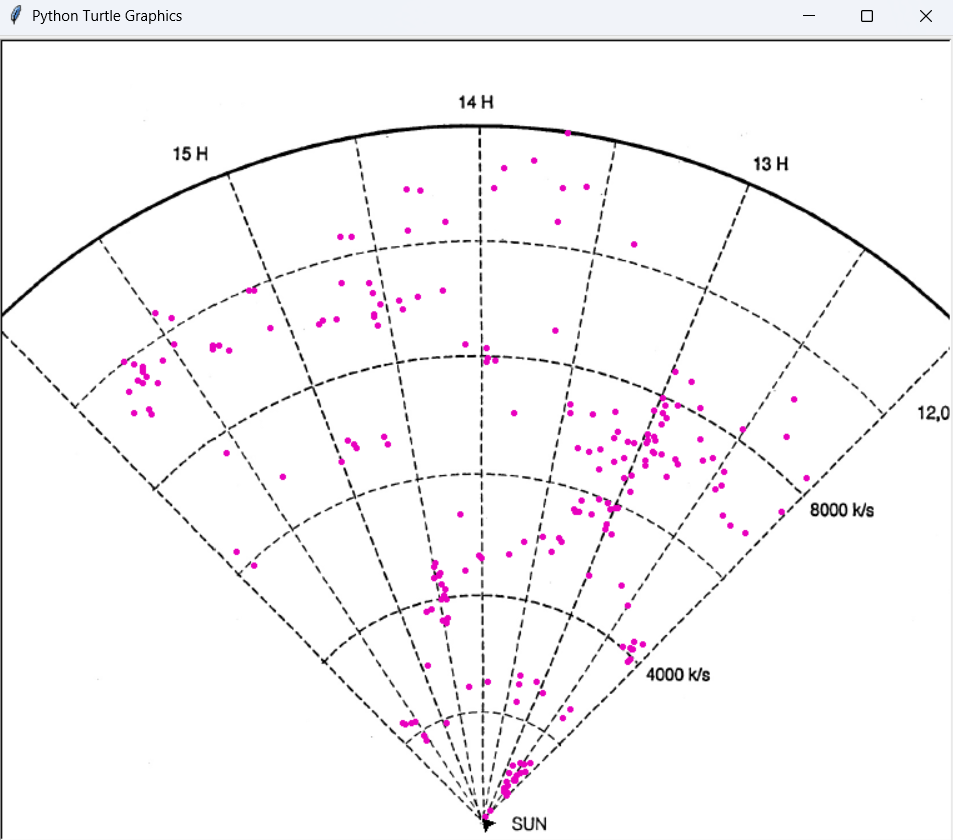The image size is (953, 840).
Task: Click the rightmost magenta dot on the chart
Action: [806, 478]
